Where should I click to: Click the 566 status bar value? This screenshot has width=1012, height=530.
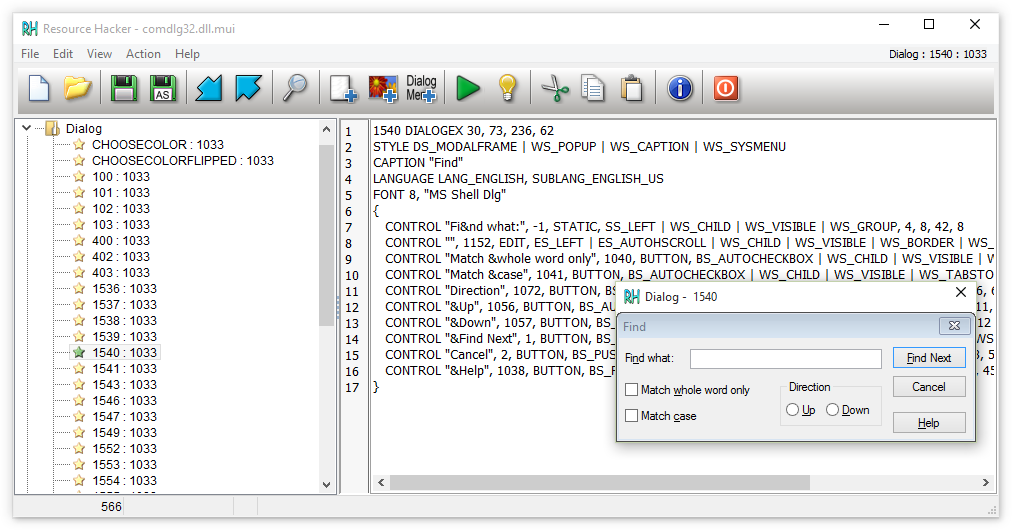click(111, 507)
